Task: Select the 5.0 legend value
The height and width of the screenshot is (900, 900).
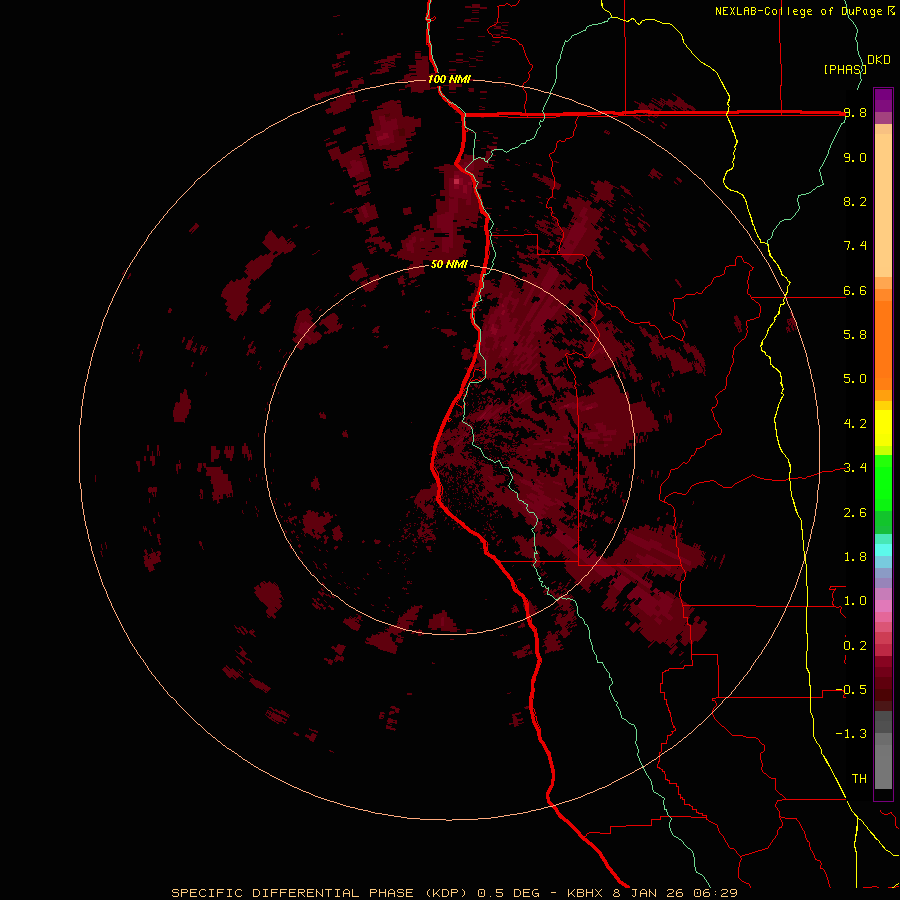Action: (855, 379)
